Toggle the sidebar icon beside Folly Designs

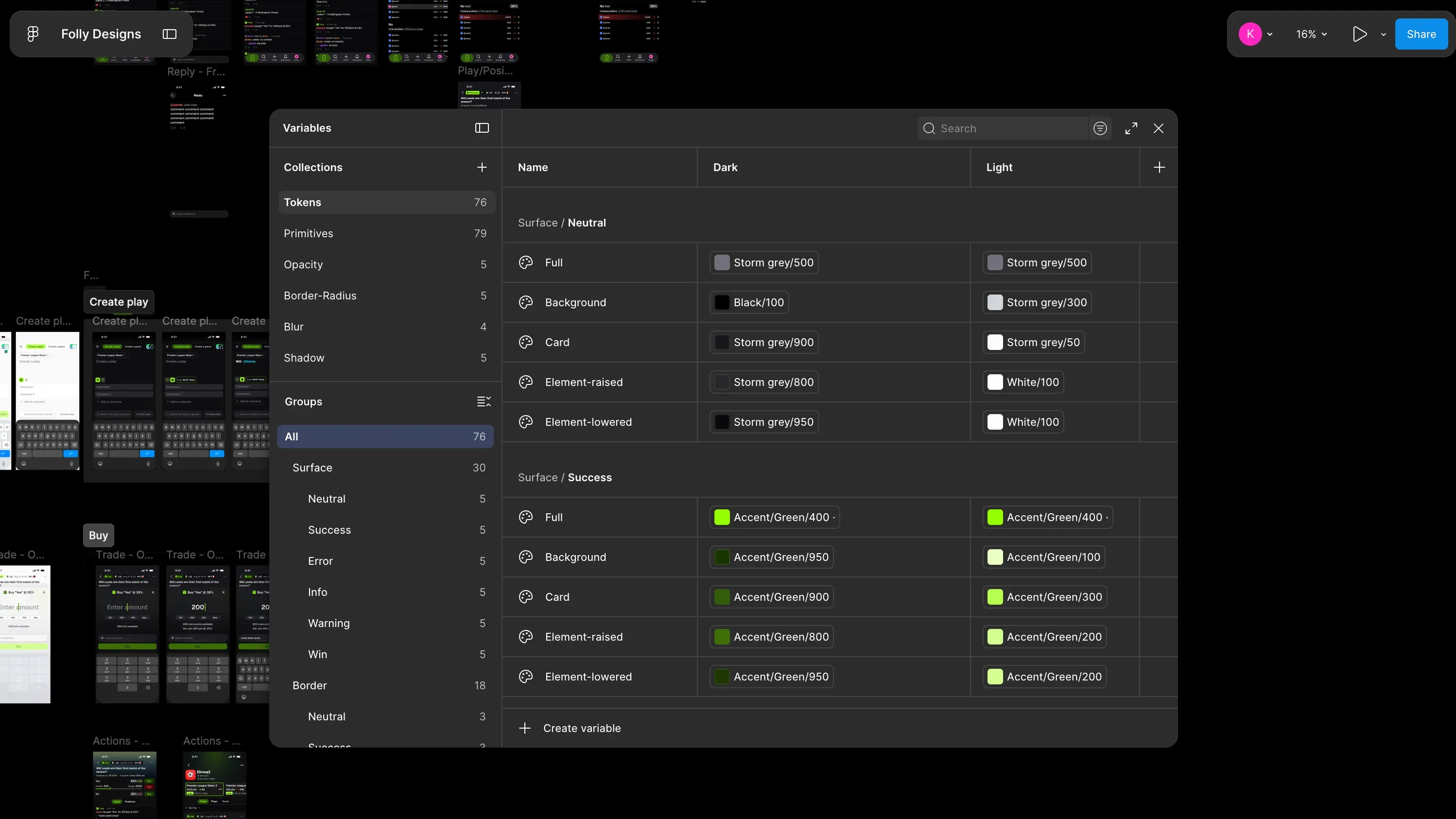click(170, 34)
